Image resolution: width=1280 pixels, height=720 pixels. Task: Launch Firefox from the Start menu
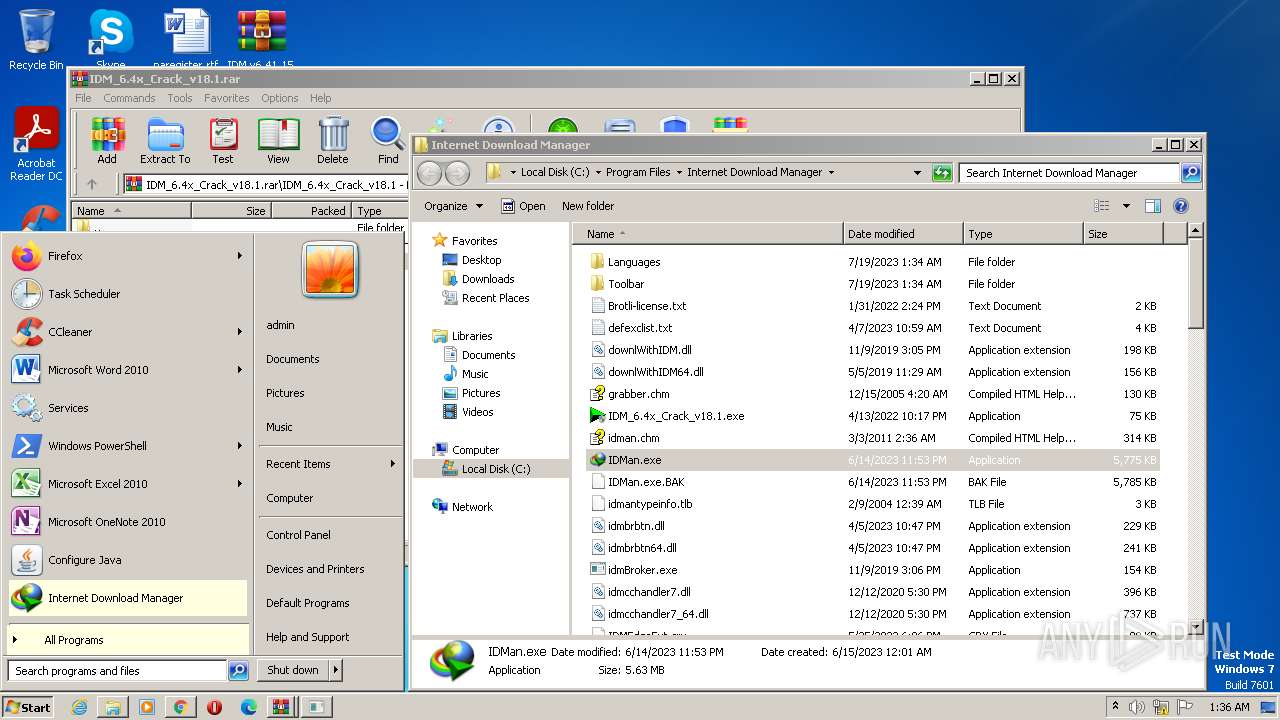tap(127, 256)
